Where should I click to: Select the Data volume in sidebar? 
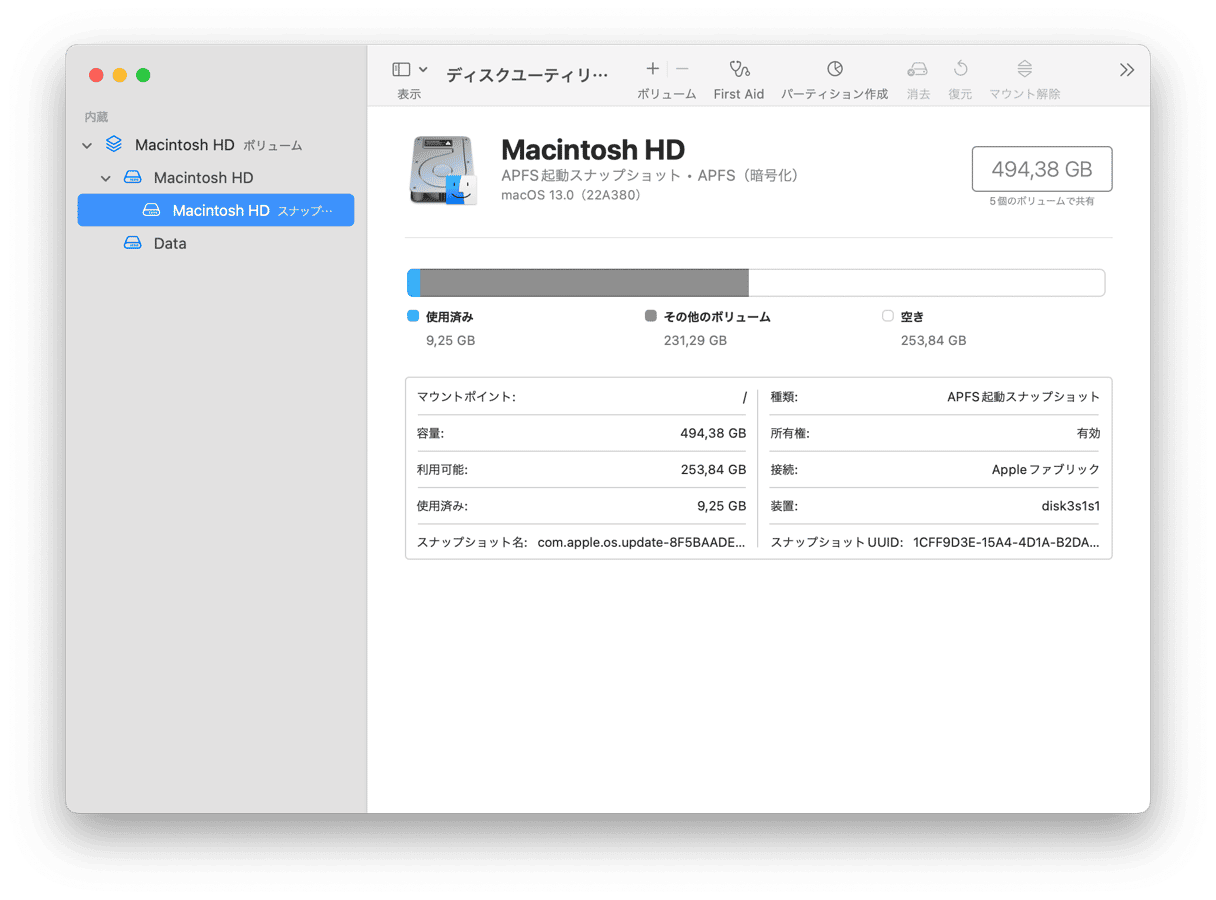pyautogui.click(x=170, y=243)
